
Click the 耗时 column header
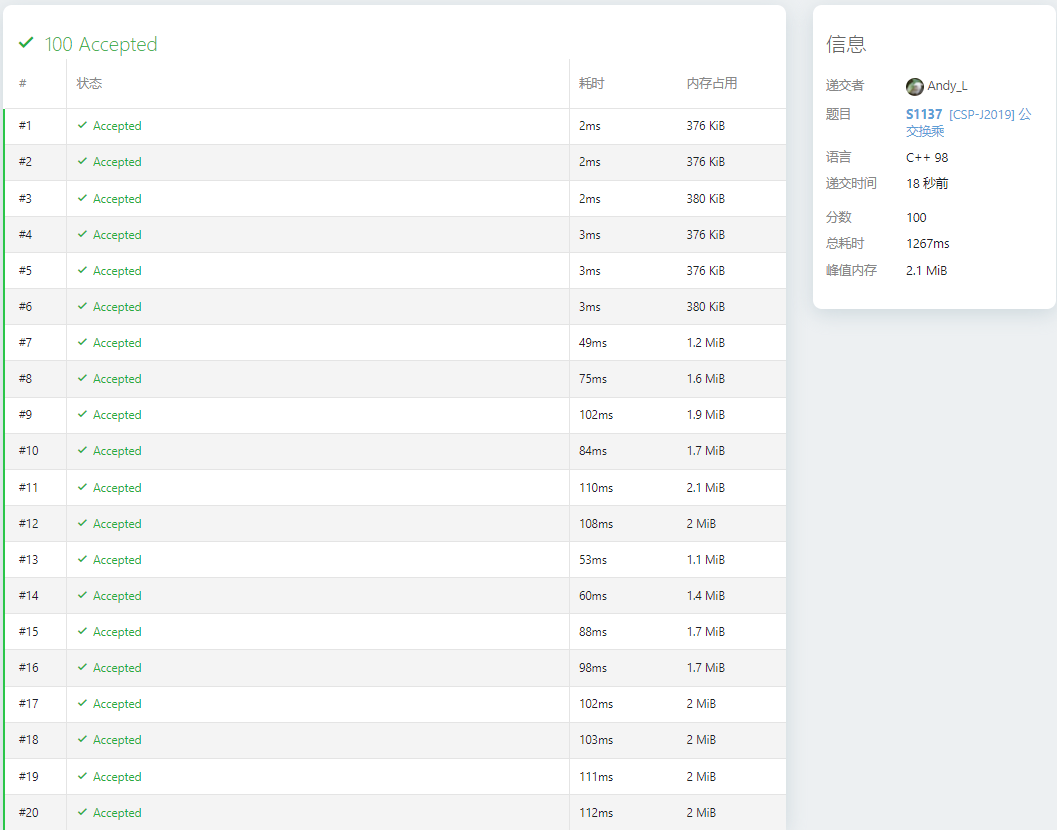pyautogui.click(x=592, y=84)
